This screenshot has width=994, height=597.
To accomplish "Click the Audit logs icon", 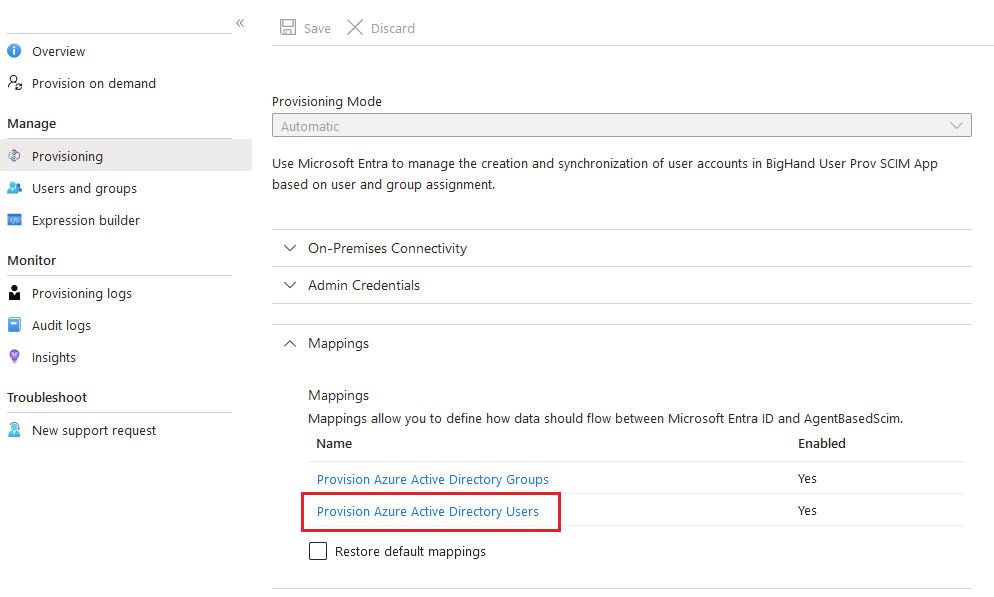I will pos(14,325).
